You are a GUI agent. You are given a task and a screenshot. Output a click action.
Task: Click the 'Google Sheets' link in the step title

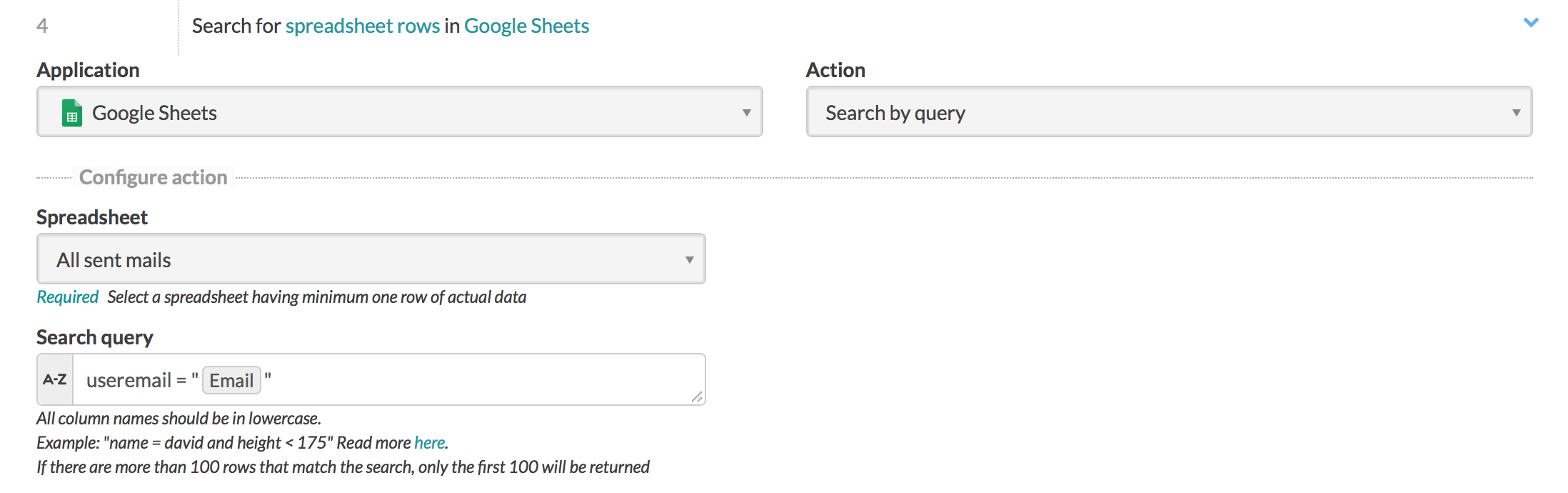click(526, 26)
